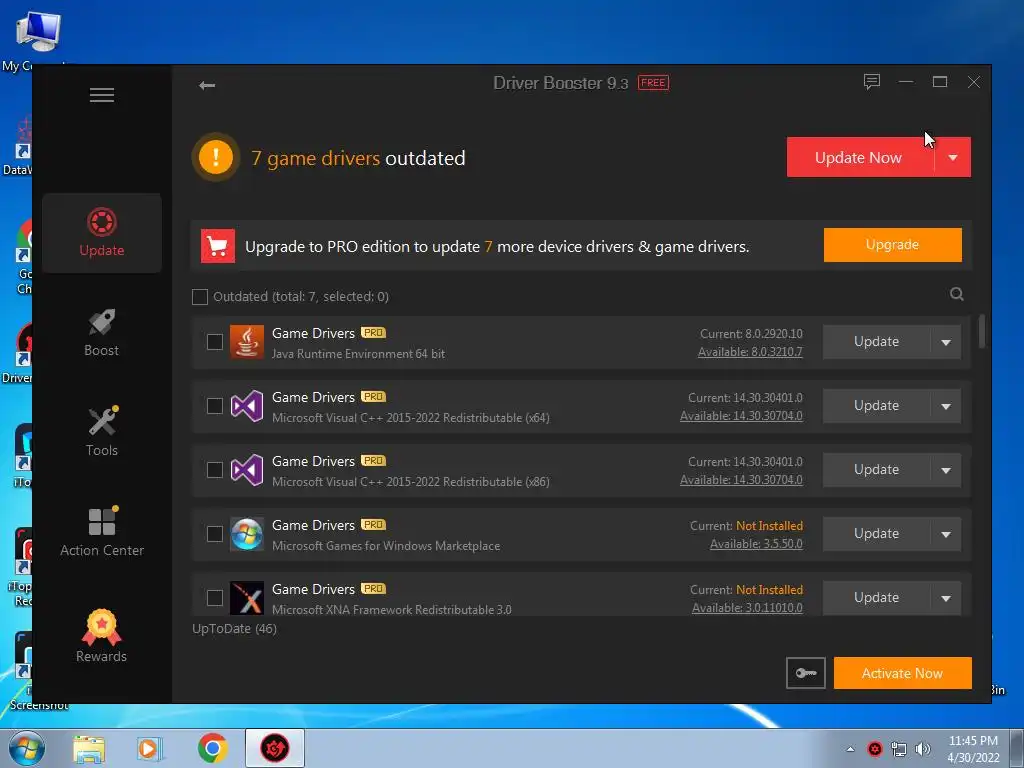The height and width of the screenshot is (768, 1024).
Task: Click the red Update Now button
Action: (860, 157)
